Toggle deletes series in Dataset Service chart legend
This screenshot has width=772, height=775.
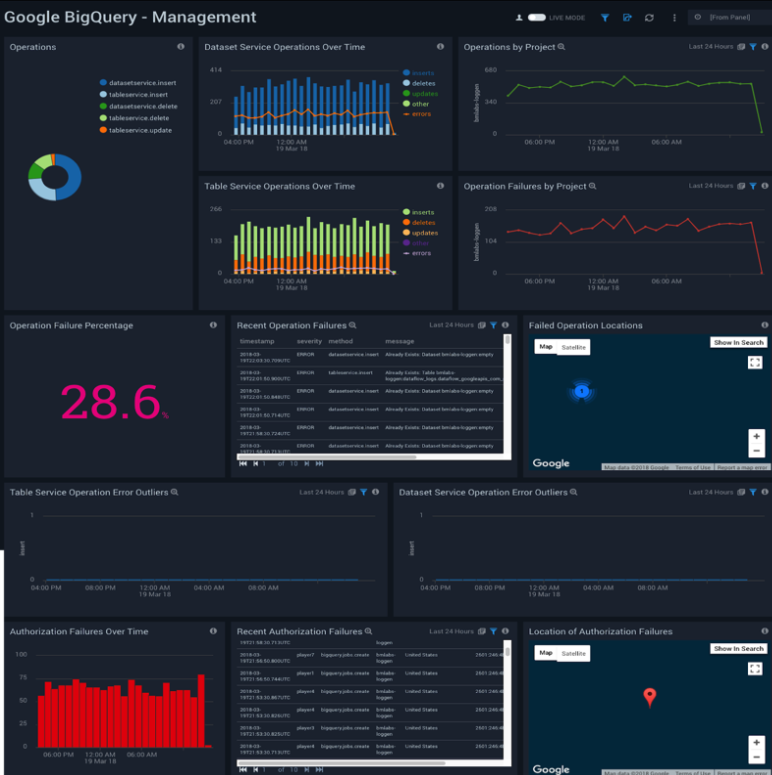(419, 84)
